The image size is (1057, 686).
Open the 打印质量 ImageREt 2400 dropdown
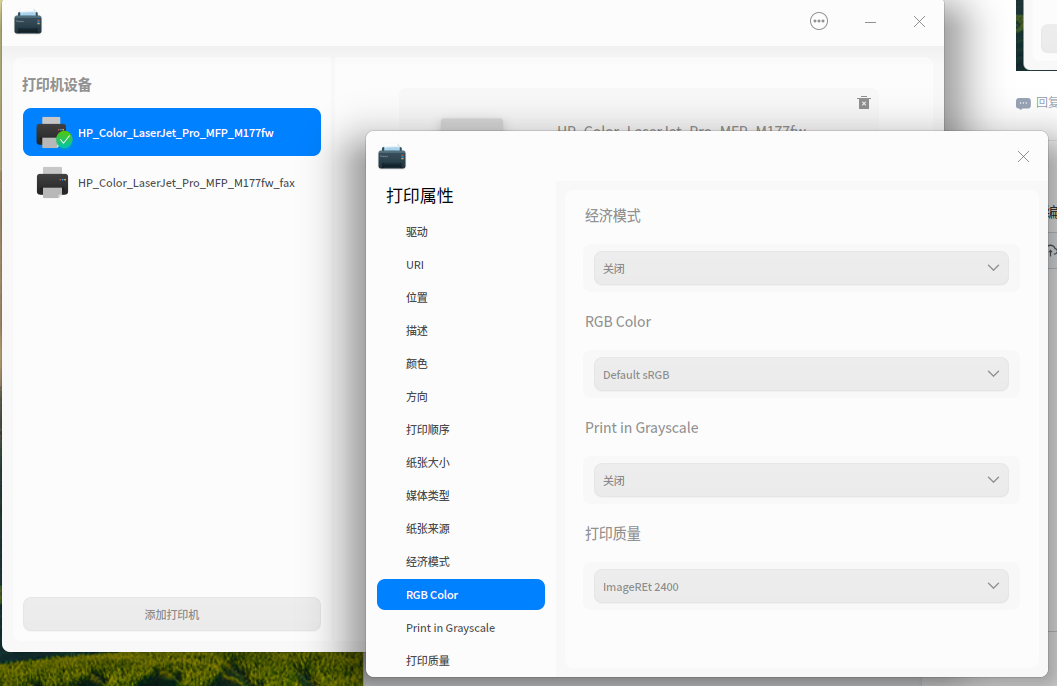click(801, 586)
